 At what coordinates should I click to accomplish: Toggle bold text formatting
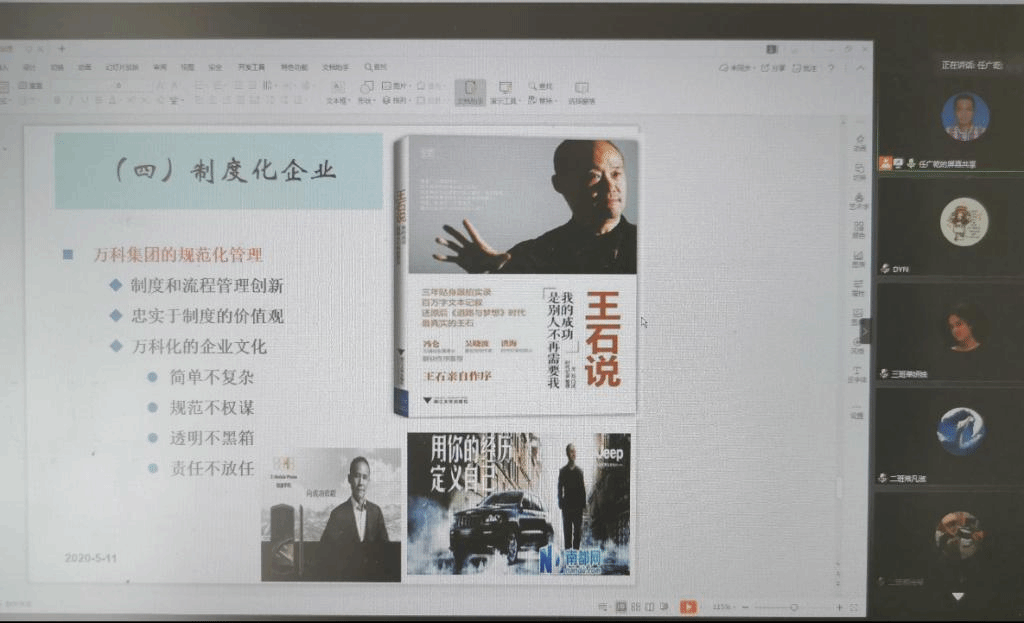coord(57,101)
